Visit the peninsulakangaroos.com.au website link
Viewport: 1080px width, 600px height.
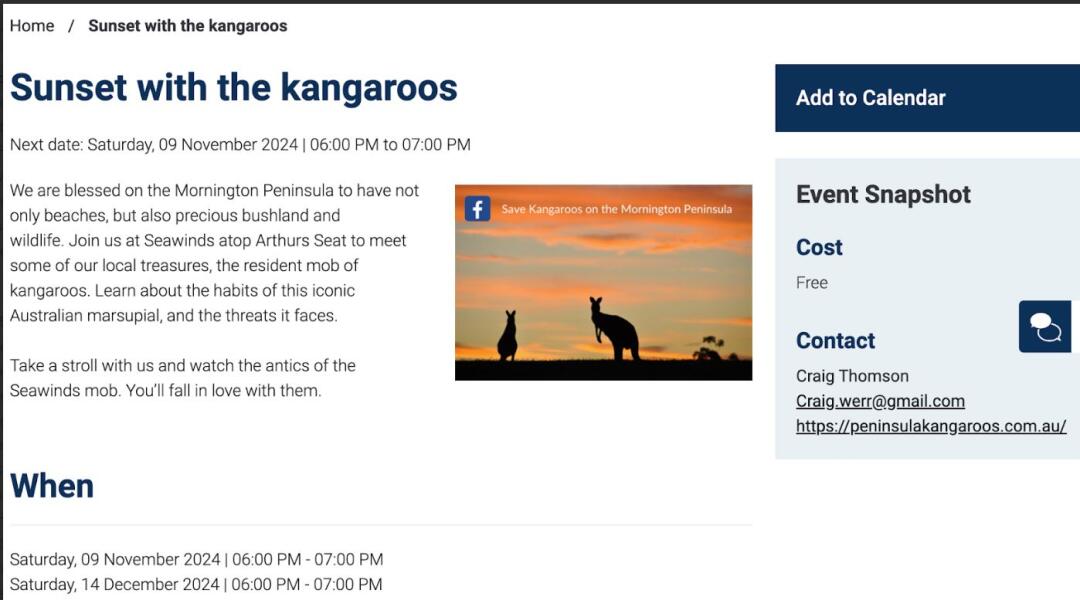click(x=931, y=426)
